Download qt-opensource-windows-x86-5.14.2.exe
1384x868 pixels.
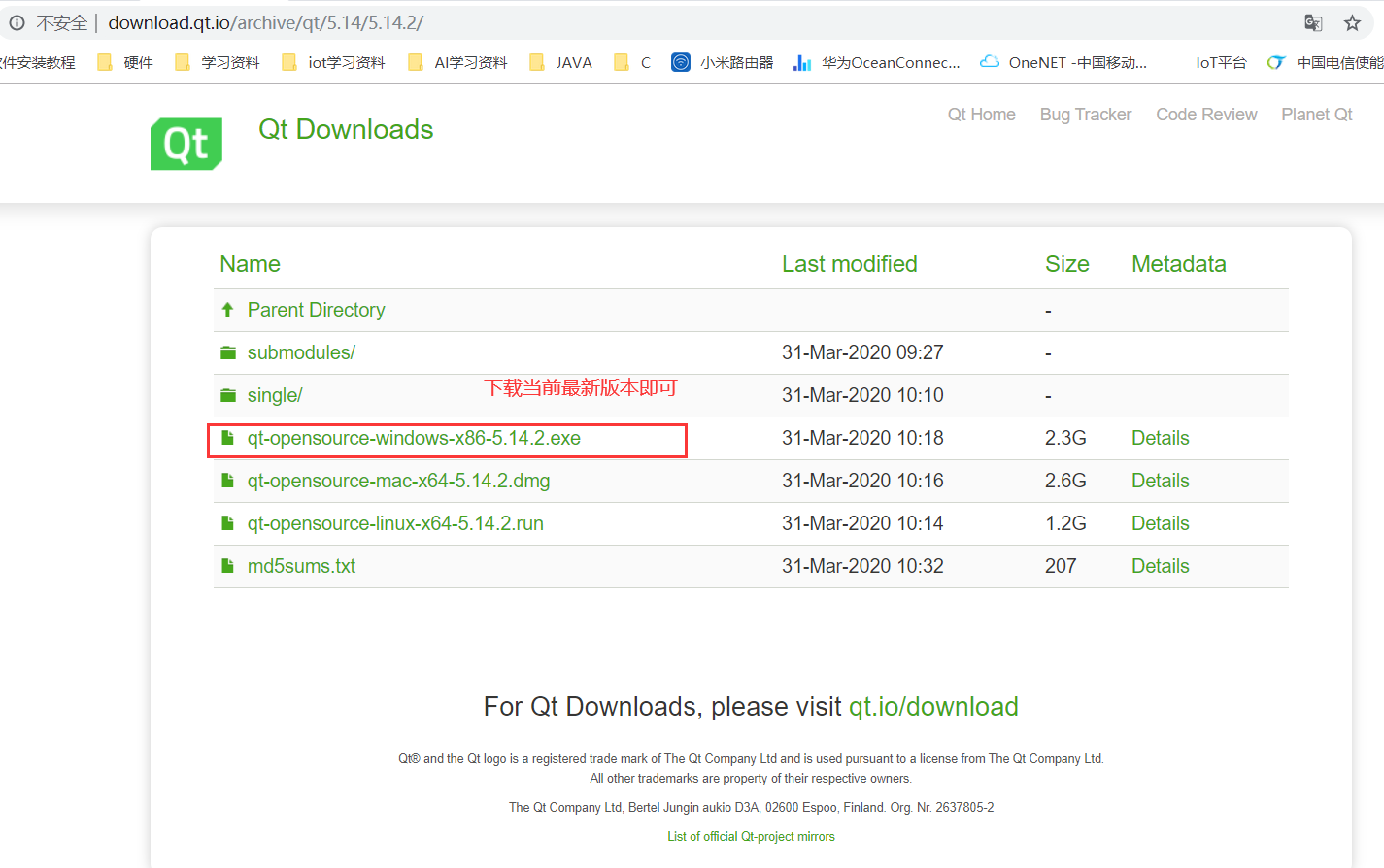(414, 438)
